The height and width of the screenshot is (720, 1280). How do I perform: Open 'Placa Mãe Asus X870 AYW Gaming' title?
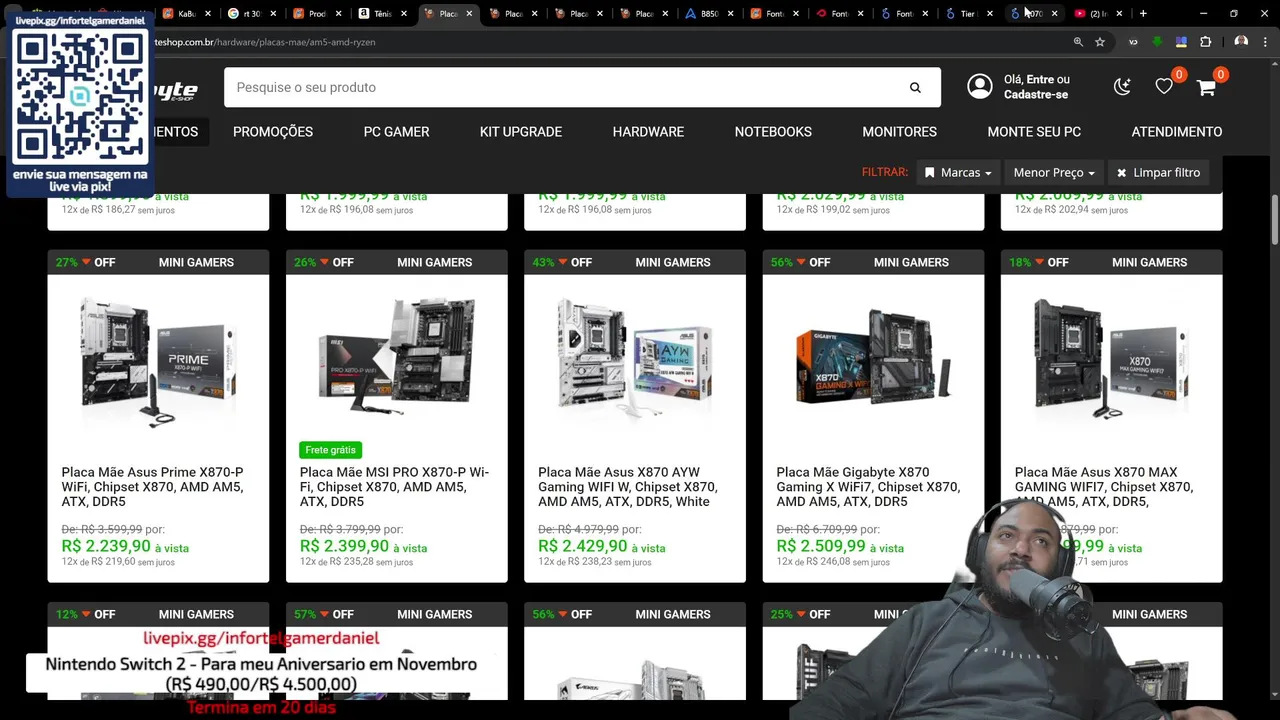628,487
